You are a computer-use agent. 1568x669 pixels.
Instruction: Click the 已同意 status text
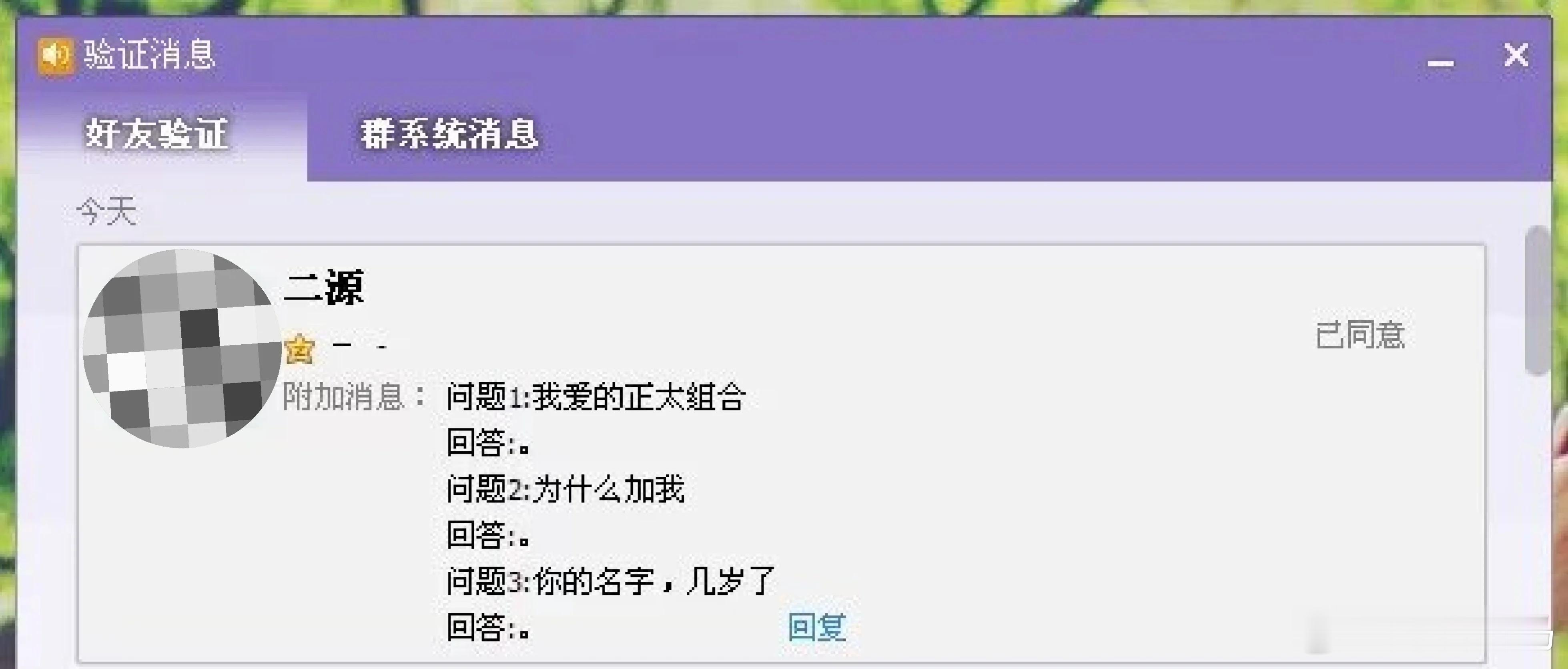coord(1360,335)
